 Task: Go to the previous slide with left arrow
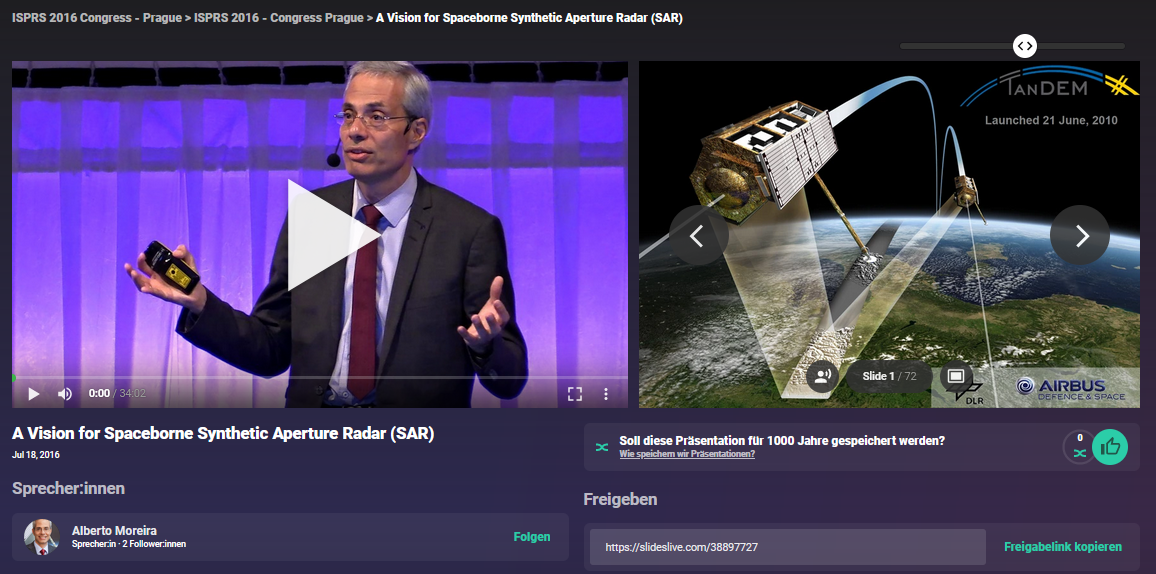(699, 235)
